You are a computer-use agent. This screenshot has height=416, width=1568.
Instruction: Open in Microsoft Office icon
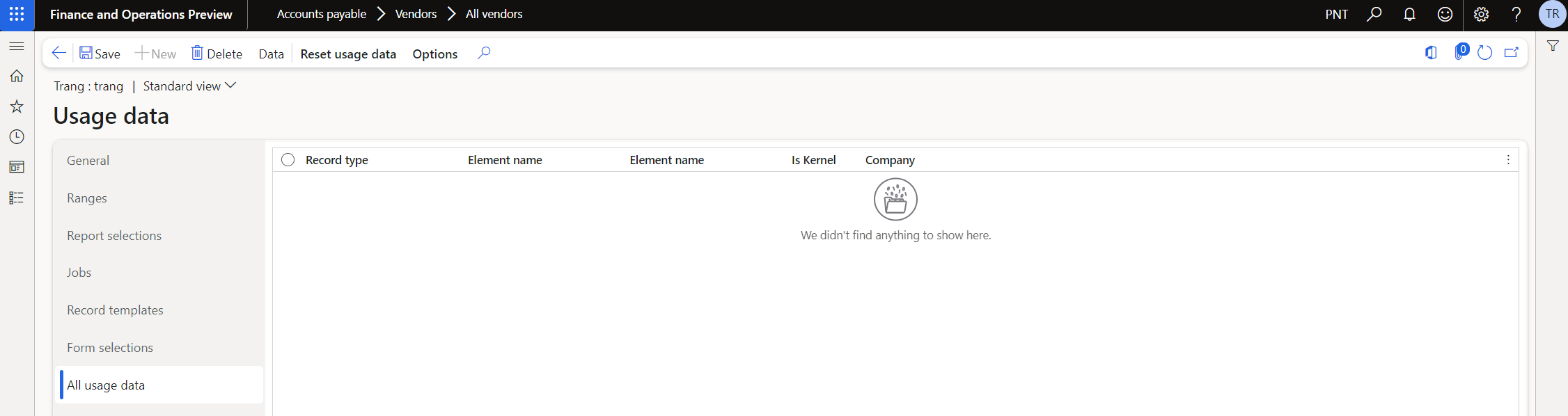tap(1431, 53)
